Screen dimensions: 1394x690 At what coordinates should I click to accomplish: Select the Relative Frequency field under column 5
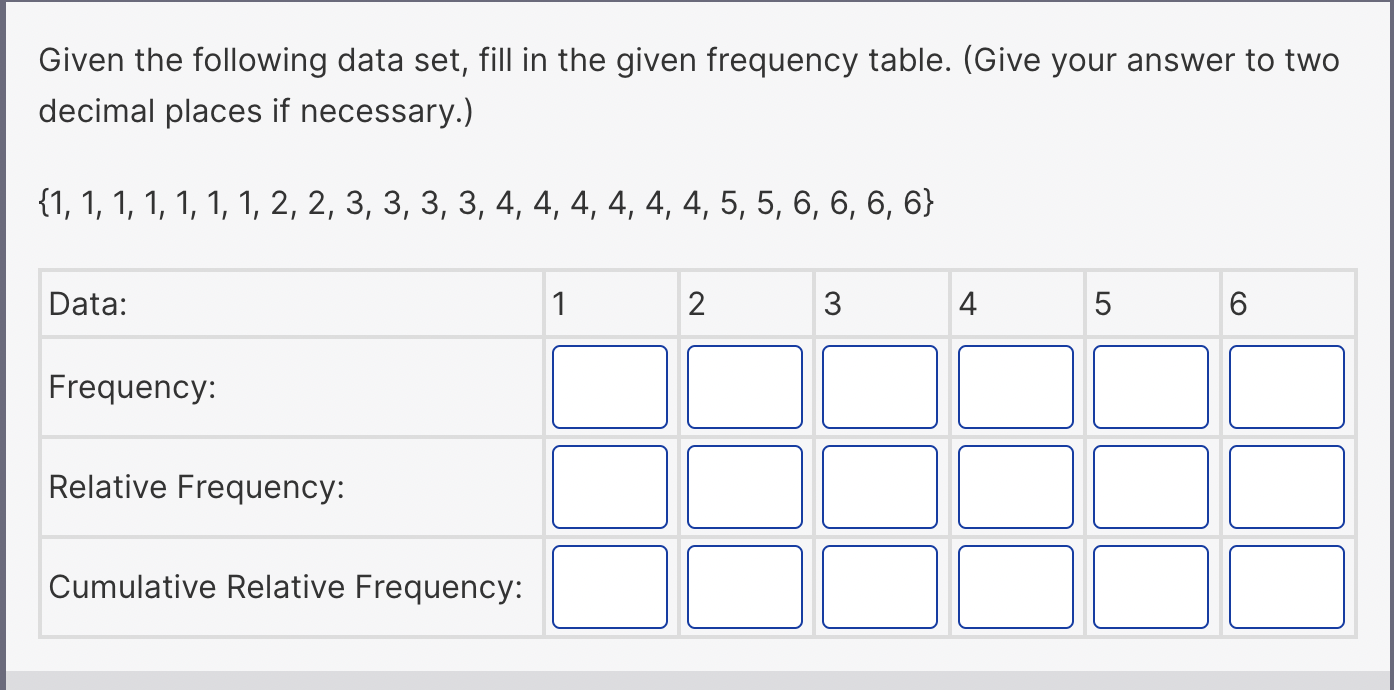tap(1150, 487)
